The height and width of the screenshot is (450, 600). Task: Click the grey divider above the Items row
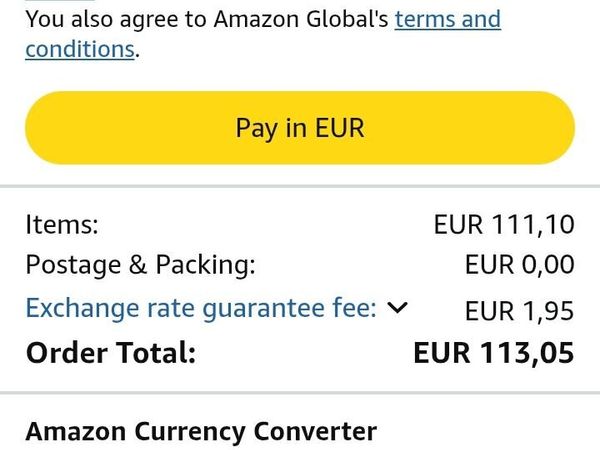pyautogui.click(x=300, y=185)
